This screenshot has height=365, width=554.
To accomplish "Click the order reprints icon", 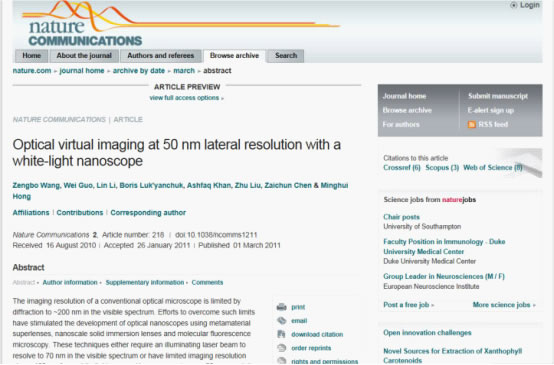I will tap(282, 348).
